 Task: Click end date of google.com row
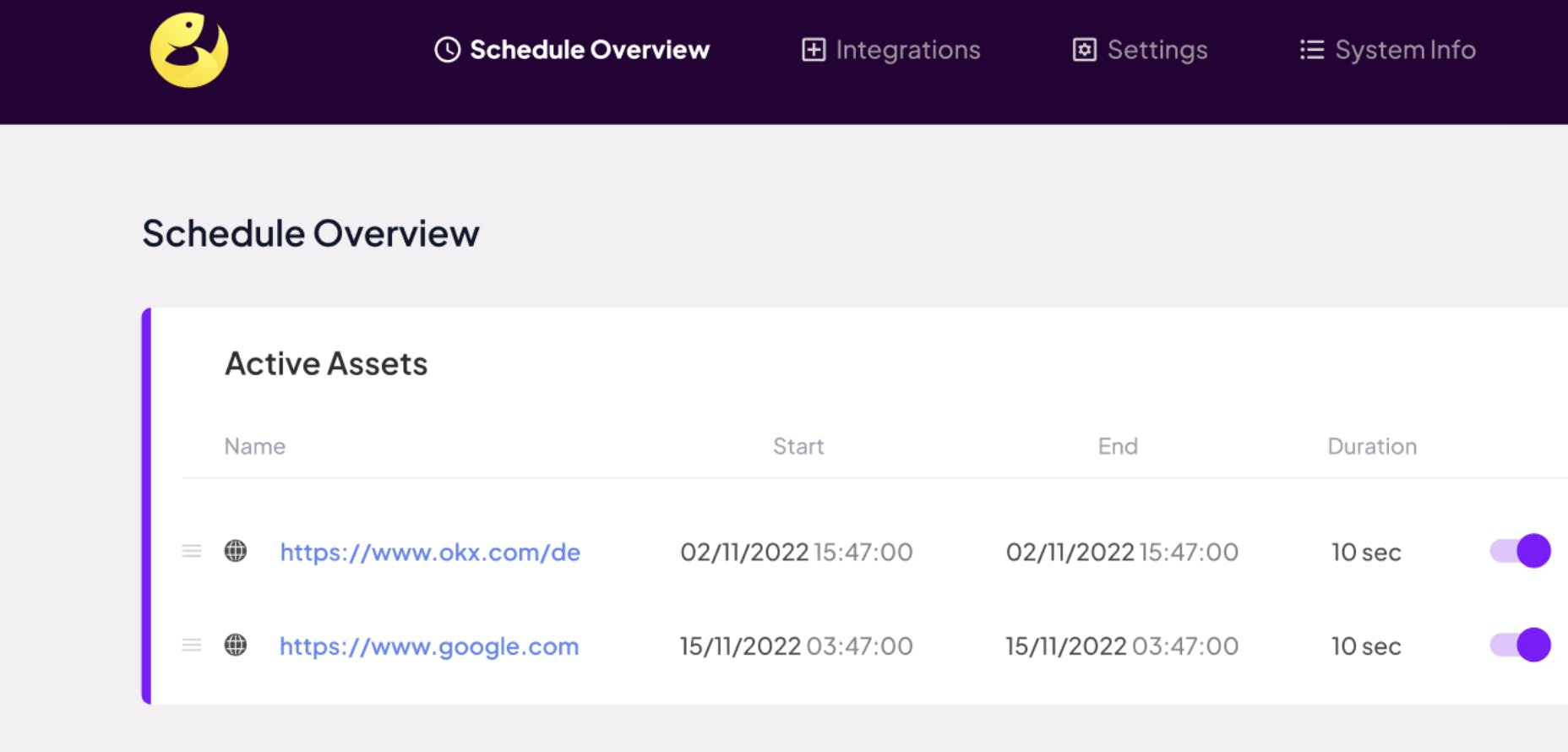click(1122, 646)
